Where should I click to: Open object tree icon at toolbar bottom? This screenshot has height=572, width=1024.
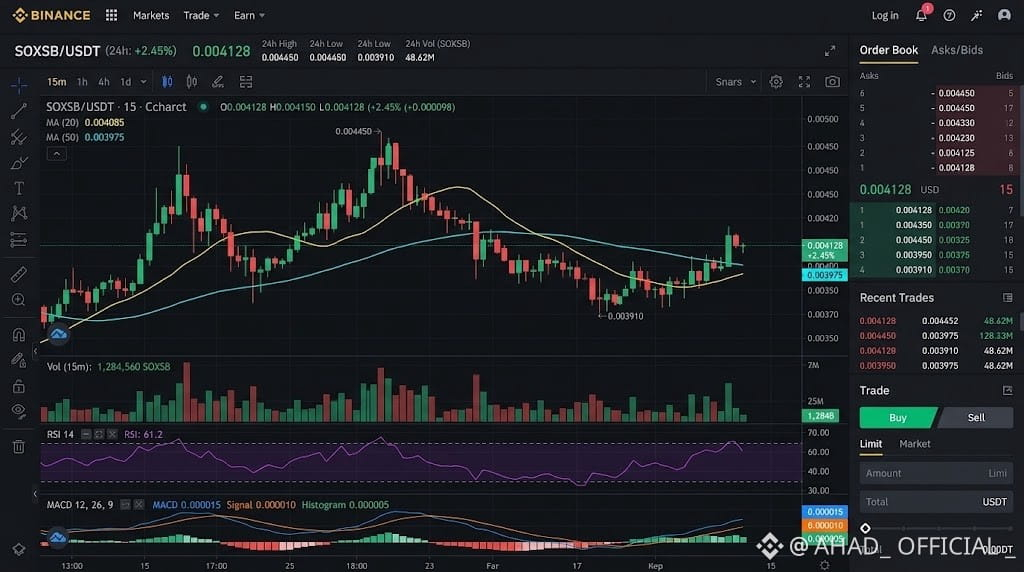(x=19, y=549)
